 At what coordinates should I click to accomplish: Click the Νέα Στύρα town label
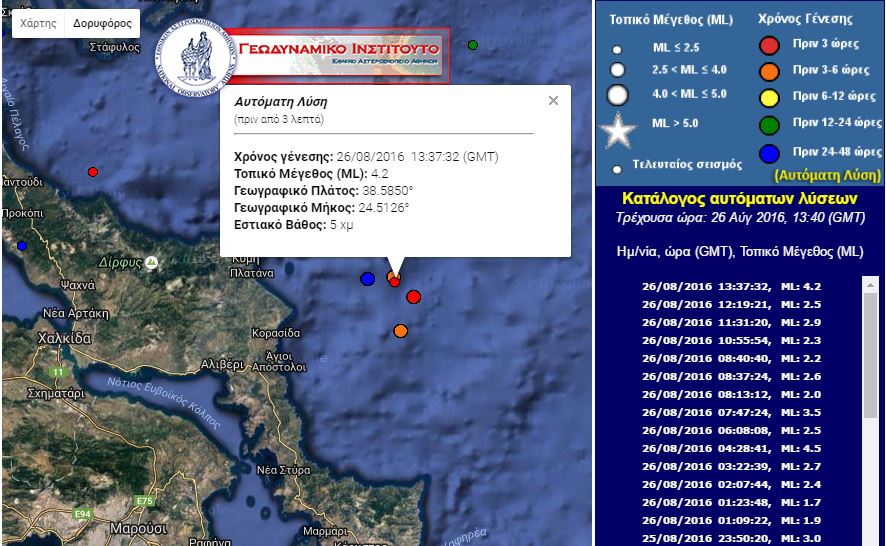[284, 470]
